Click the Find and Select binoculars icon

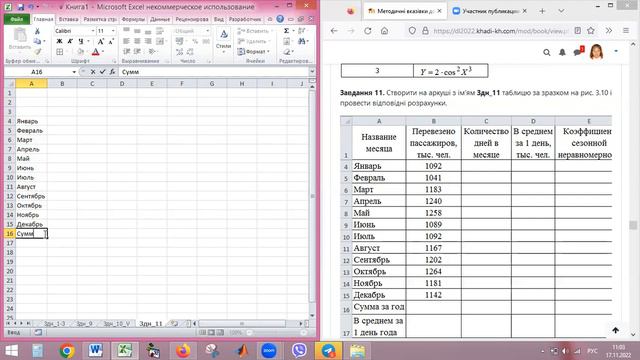(302, 41)
